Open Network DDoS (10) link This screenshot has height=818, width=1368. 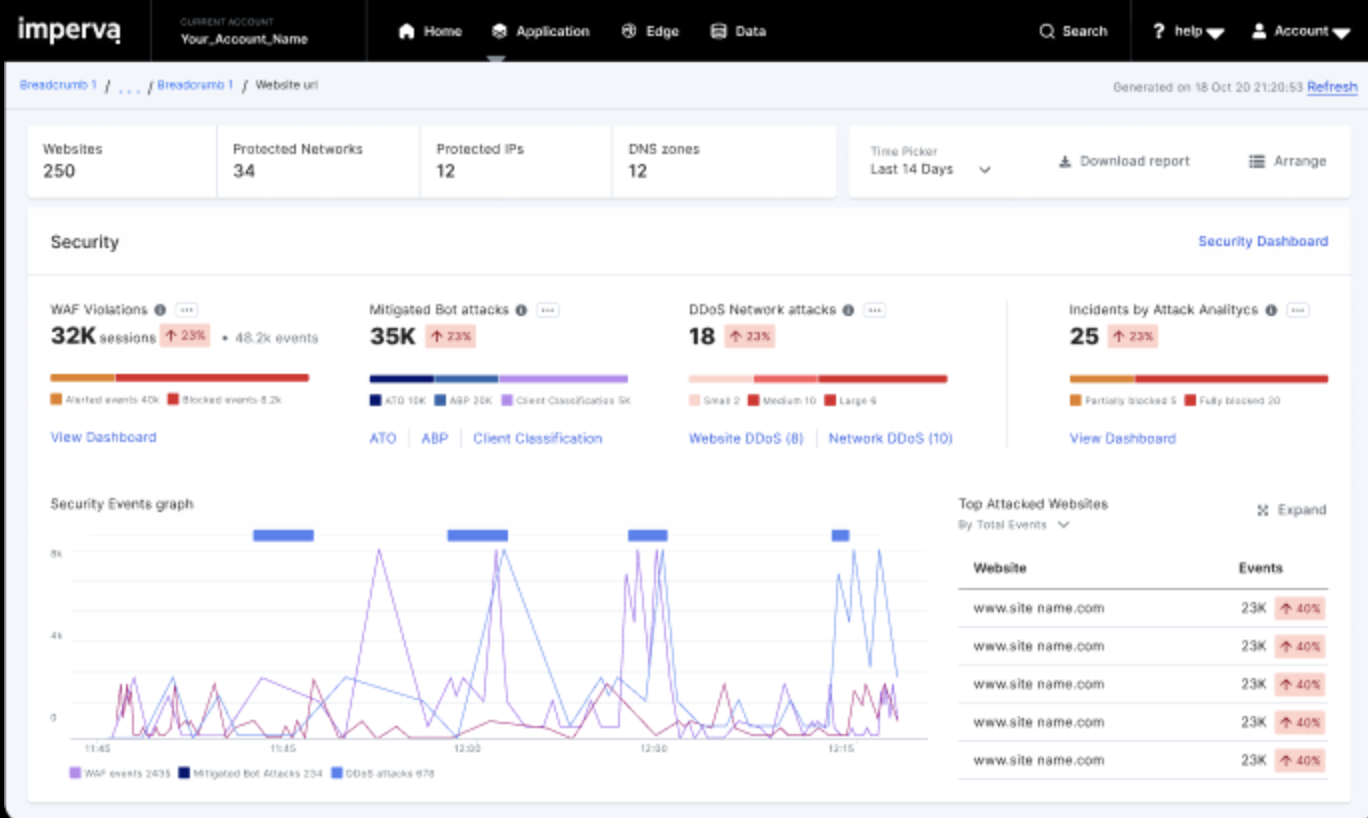click(891, 438)
